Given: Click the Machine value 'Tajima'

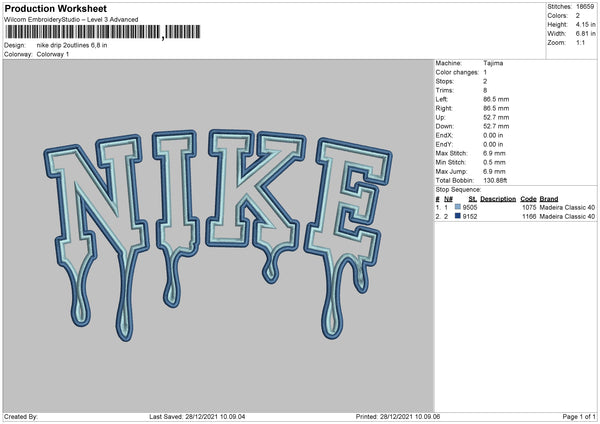Looking at the screenshot, I should pyautogui.click(x=493, y=63).
